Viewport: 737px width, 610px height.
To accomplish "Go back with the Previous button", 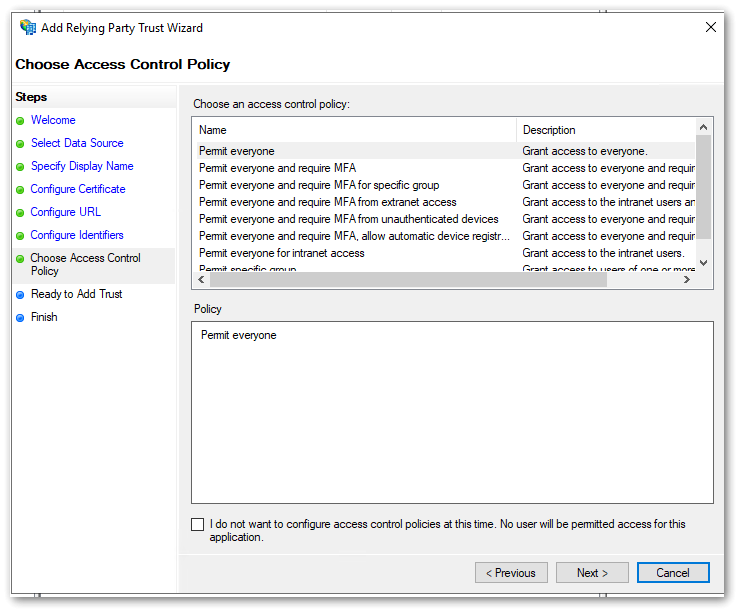I will (x=511, y=573).
